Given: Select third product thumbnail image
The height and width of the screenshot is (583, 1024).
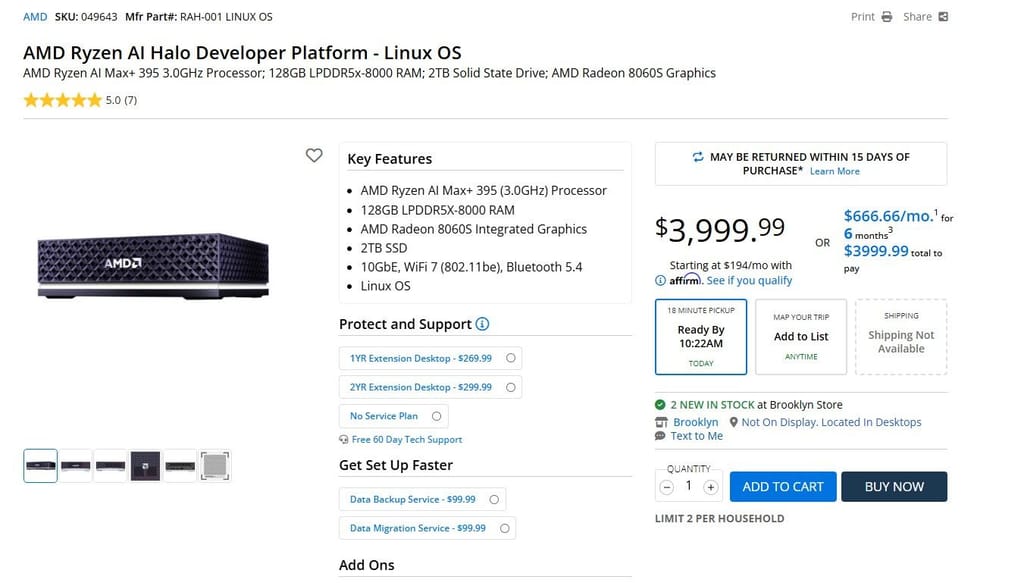Looking at the screenshot, I should coord(110,465).
